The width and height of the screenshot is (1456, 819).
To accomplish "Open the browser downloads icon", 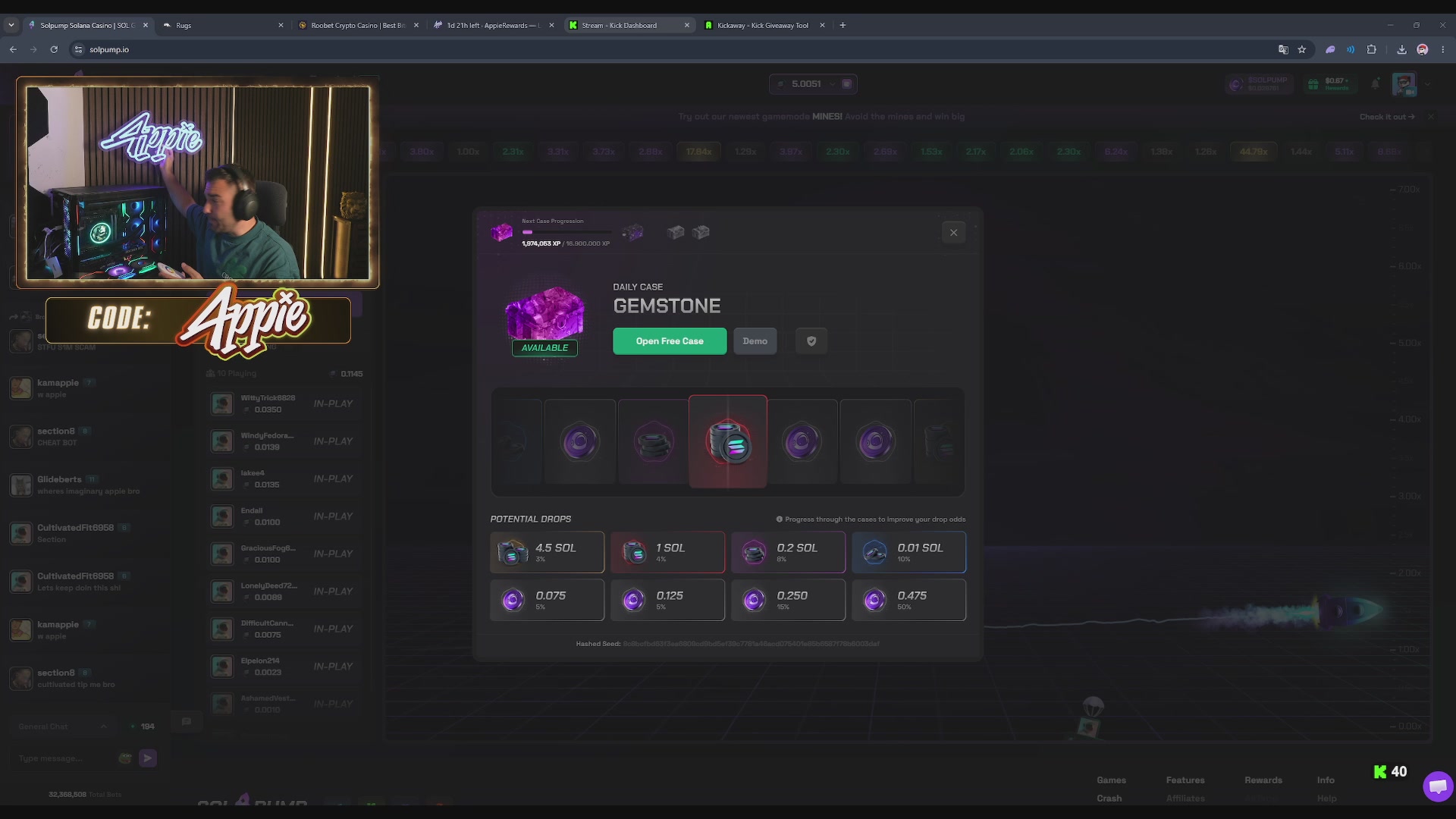I will 1401,49.
